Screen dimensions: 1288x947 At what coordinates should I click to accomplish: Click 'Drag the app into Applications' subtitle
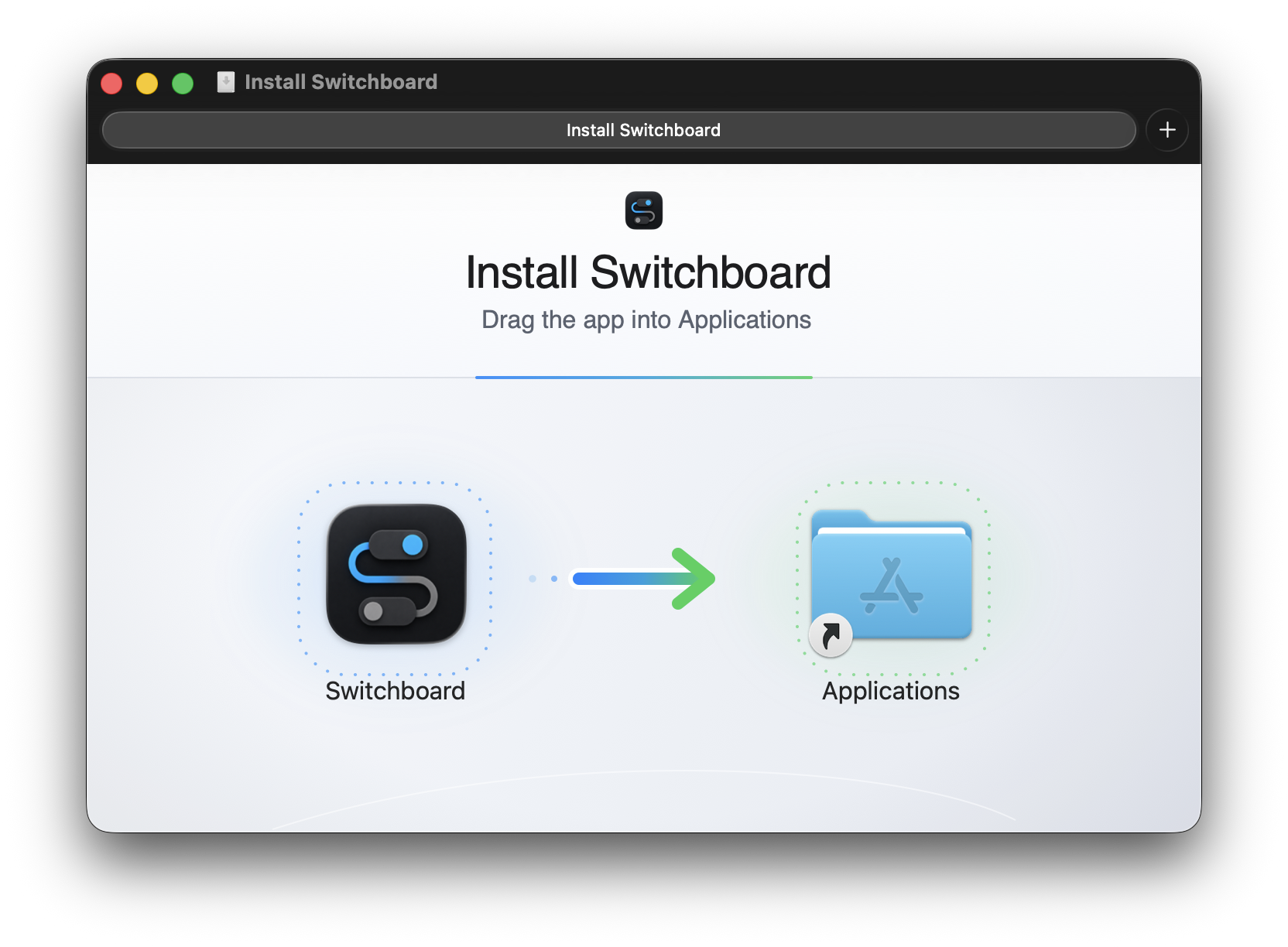646,320
